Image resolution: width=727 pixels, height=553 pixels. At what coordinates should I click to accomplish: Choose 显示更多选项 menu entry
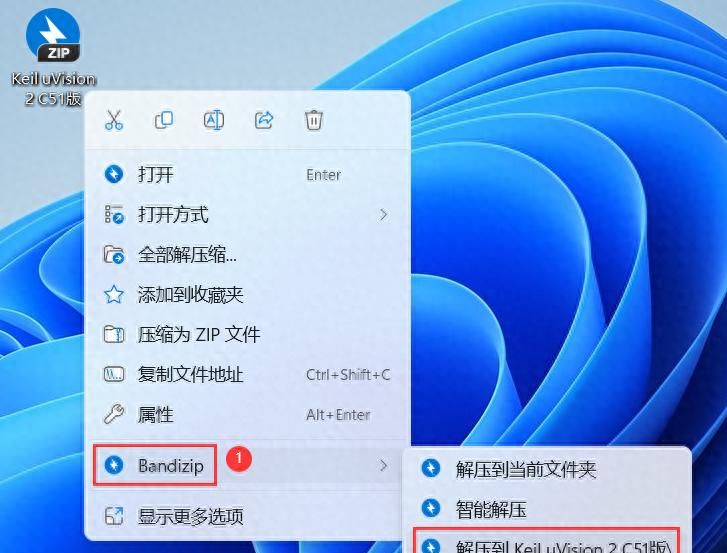click(x=247, y=516)
